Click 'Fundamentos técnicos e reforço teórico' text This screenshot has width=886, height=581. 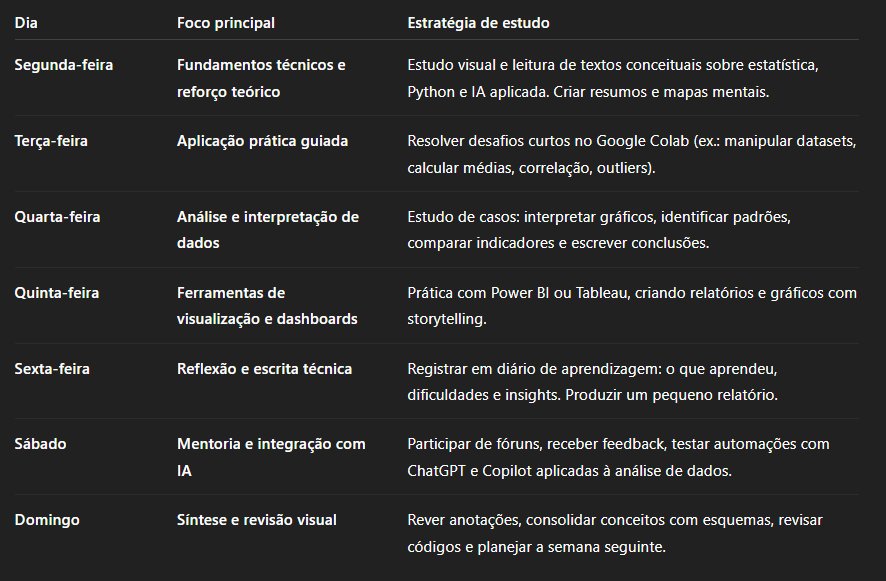point(261,78)
